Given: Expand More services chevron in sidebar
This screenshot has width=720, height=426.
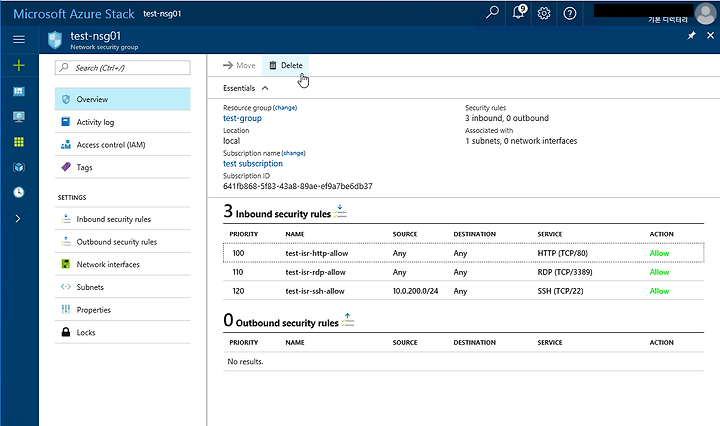Looking at the screenshot, I should (18, 219).
